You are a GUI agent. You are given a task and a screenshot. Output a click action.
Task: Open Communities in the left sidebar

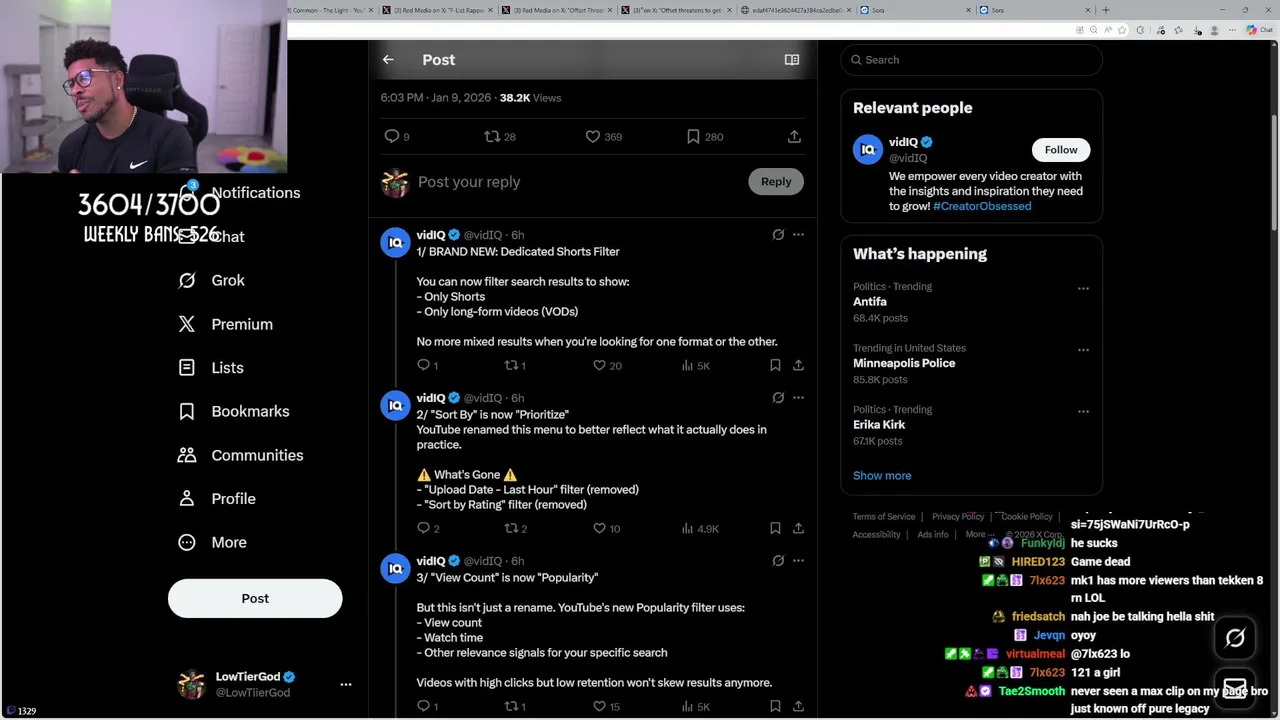(240, 455)
